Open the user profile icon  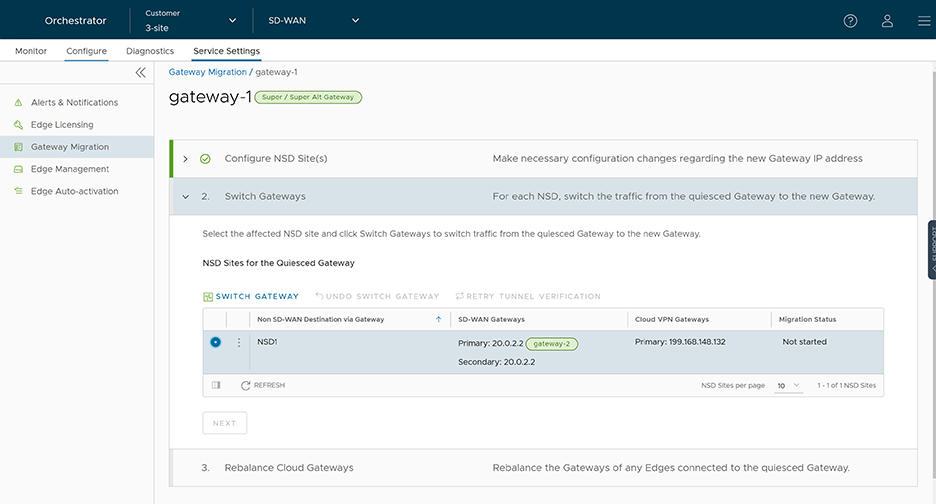(887, 20)
